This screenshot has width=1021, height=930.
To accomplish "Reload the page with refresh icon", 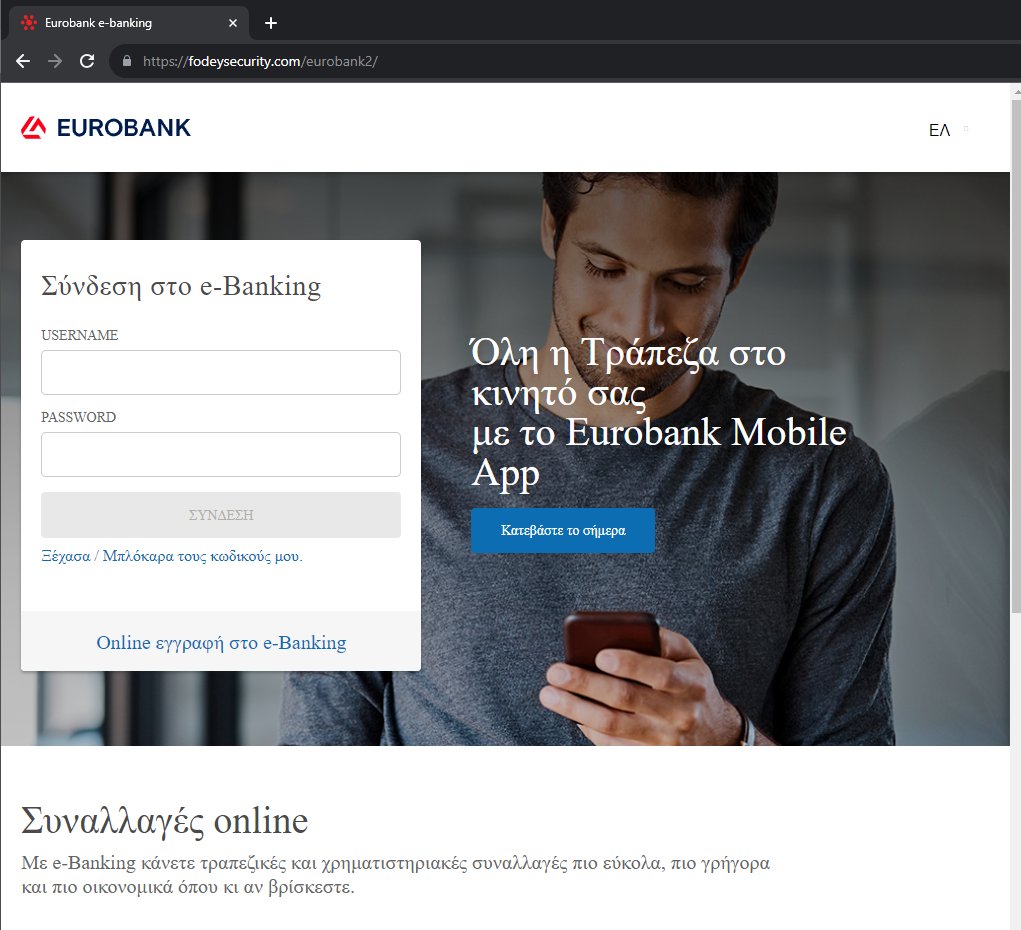I will tap(87, 61).
